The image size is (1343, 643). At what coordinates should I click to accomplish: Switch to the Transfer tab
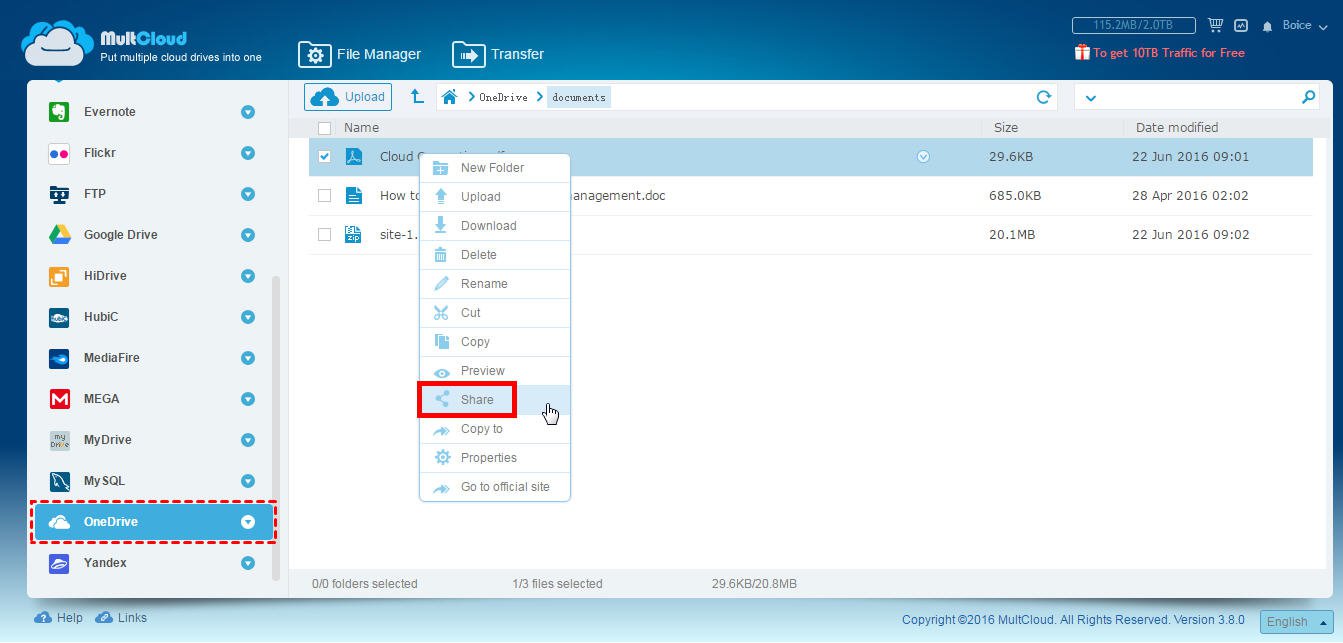[498, 54]
